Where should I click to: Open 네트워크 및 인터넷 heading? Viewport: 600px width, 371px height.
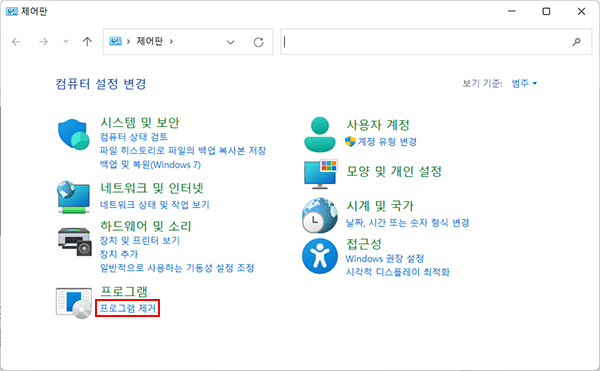152,188
